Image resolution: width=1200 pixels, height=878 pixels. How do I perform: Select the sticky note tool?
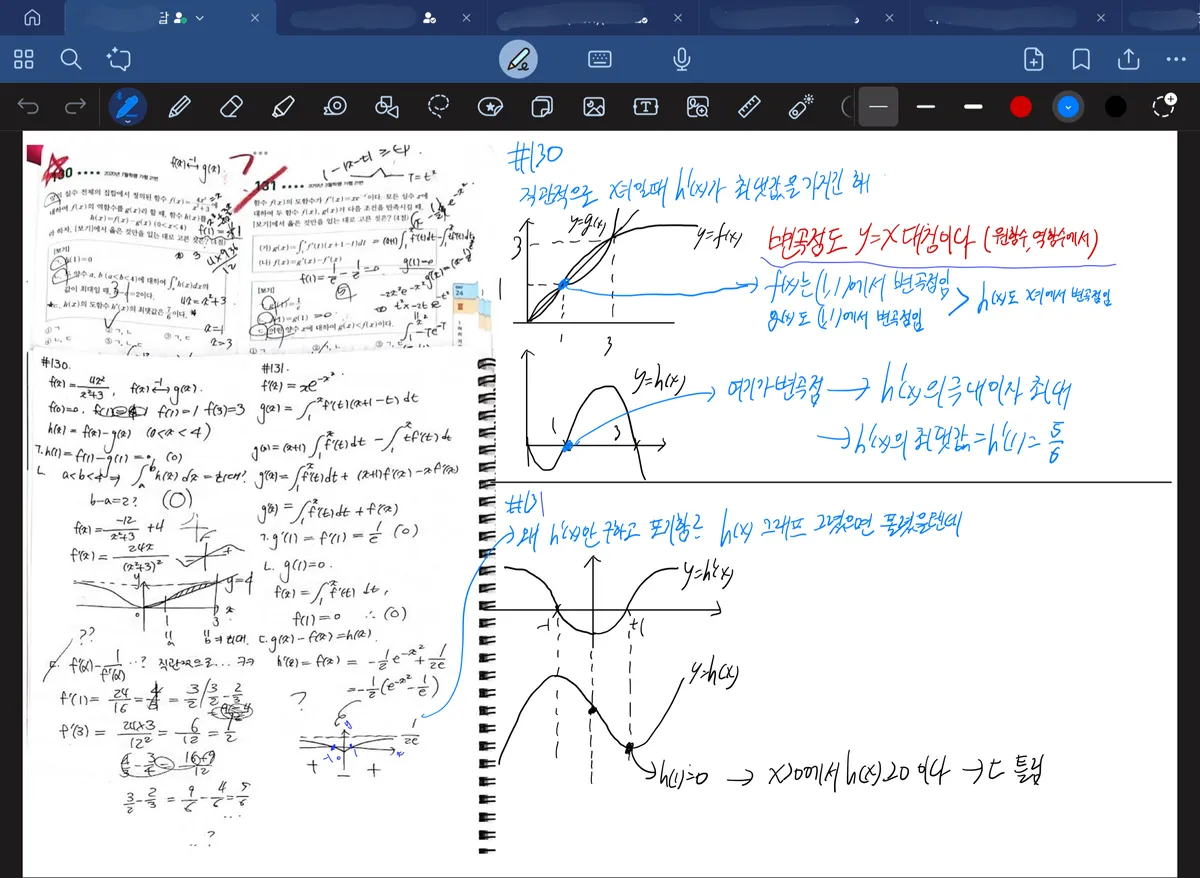542,106
